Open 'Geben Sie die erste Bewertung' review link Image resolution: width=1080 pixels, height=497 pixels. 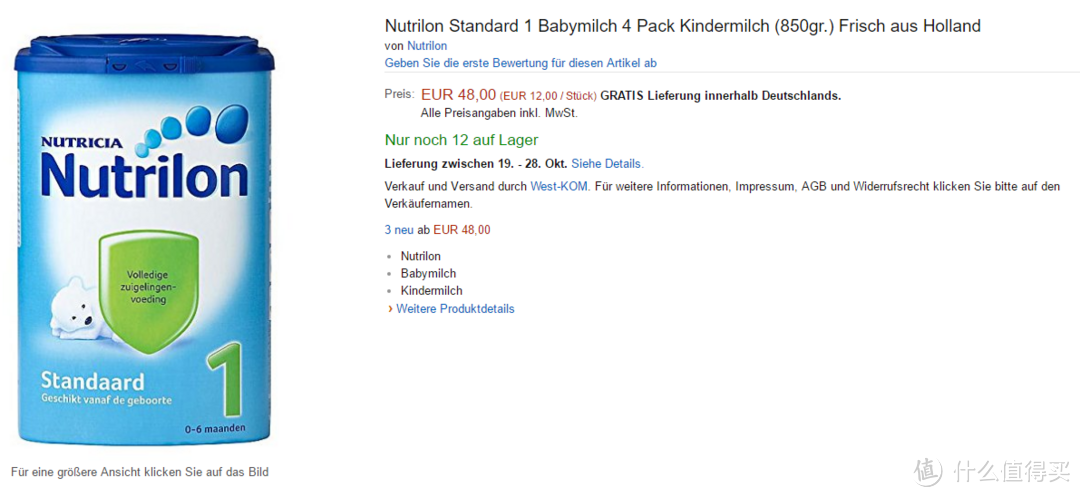click(x=521, y=63)
